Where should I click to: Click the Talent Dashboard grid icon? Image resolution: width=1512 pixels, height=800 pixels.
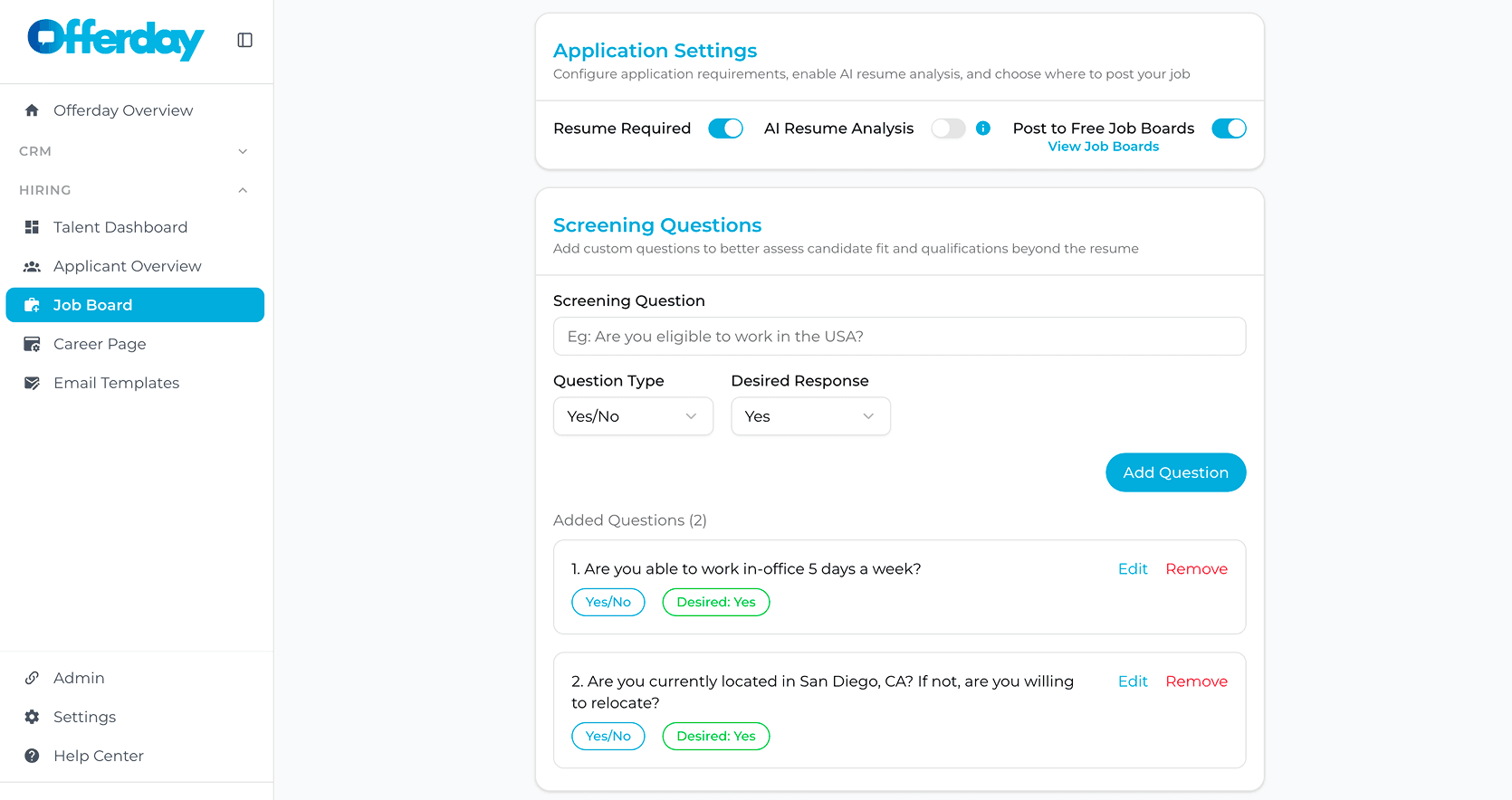pos(32,227)
